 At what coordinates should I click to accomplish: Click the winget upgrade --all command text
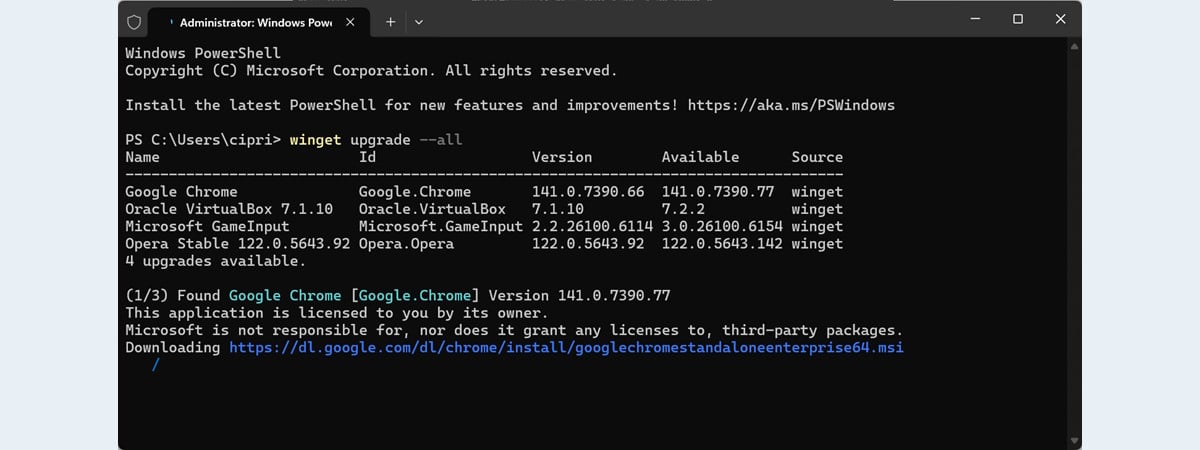(x=375, y=139)
